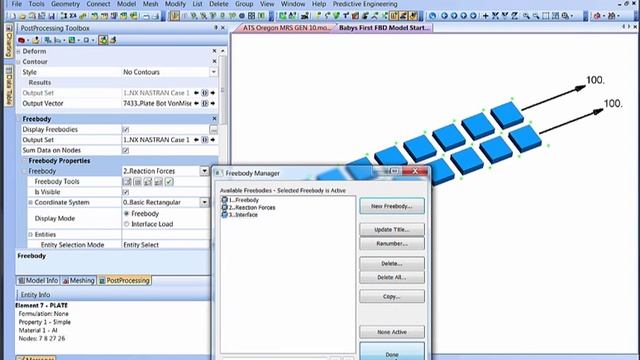Go to next Output Vector using right arrow

tap(213, 104)
